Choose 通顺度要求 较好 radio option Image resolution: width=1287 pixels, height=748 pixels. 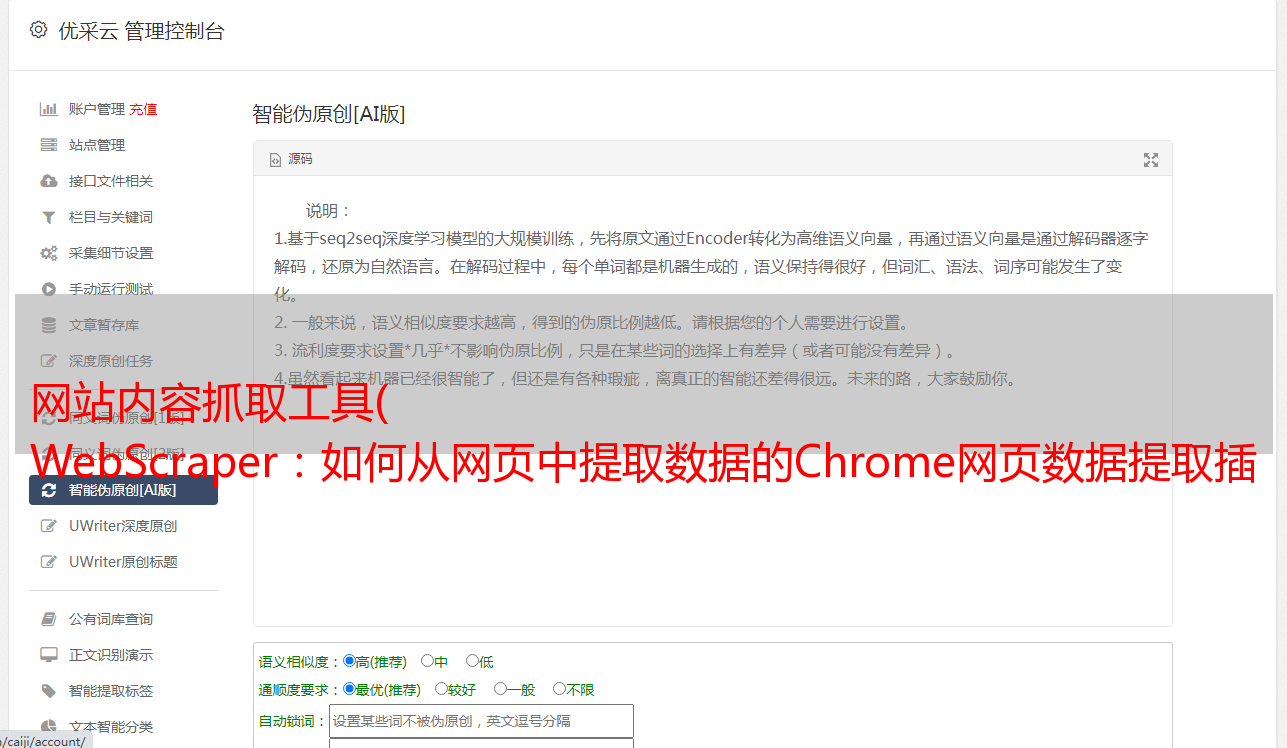pos(441,689)
